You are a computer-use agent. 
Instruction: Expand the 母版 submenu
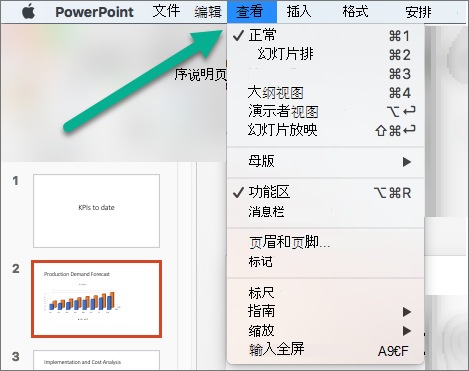coord(325,161)
